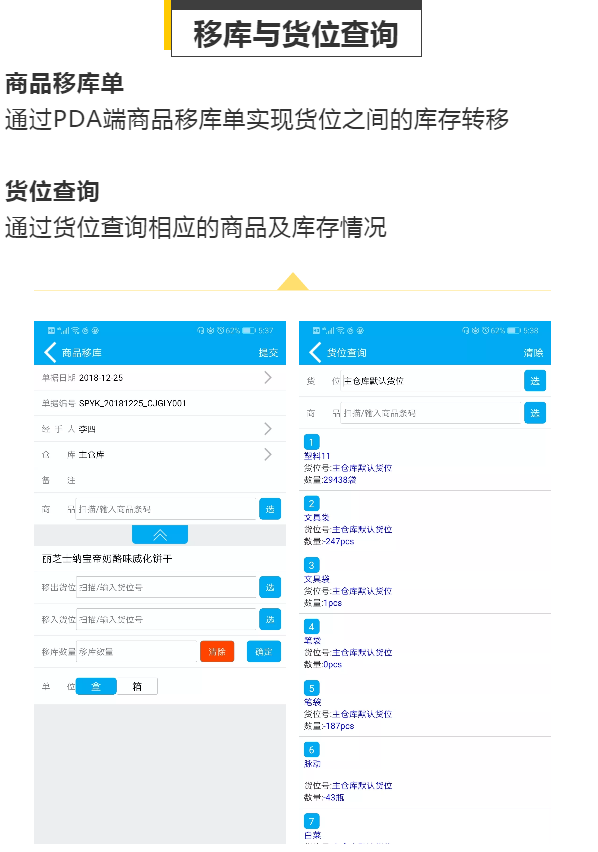
Task: Tap 清除 in the 货位查询 header
Action: pyautogui.click(x=533, y=353)
